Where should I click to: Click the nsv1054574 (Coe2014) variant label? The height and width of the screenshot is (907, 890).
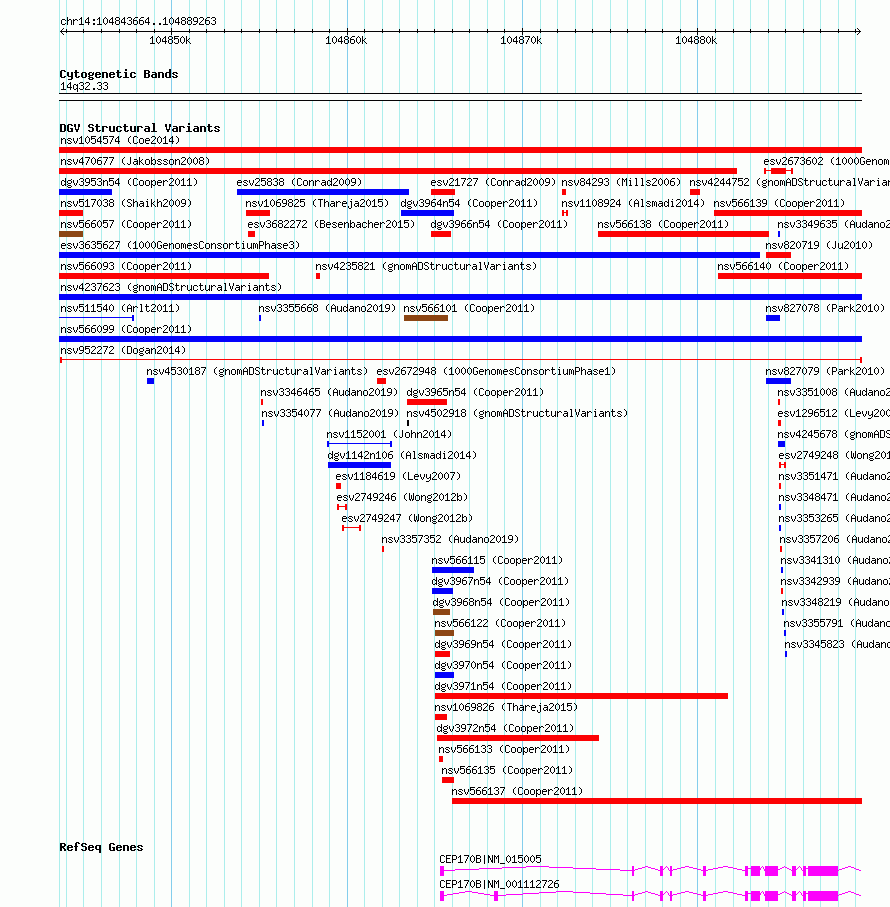click(120, 141)
